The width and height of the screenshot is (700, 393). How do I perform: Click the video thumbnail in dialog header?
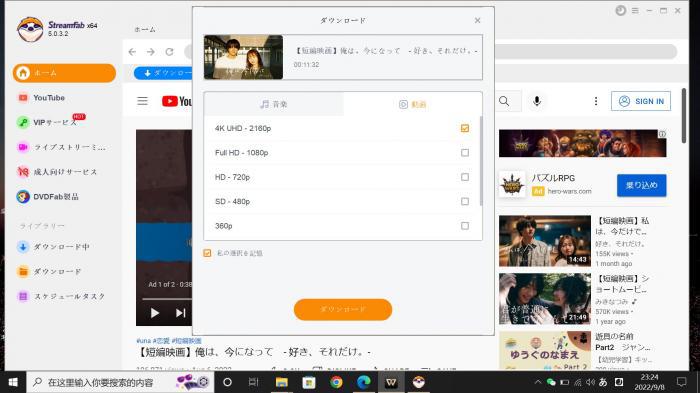click(x=243, y=57)
